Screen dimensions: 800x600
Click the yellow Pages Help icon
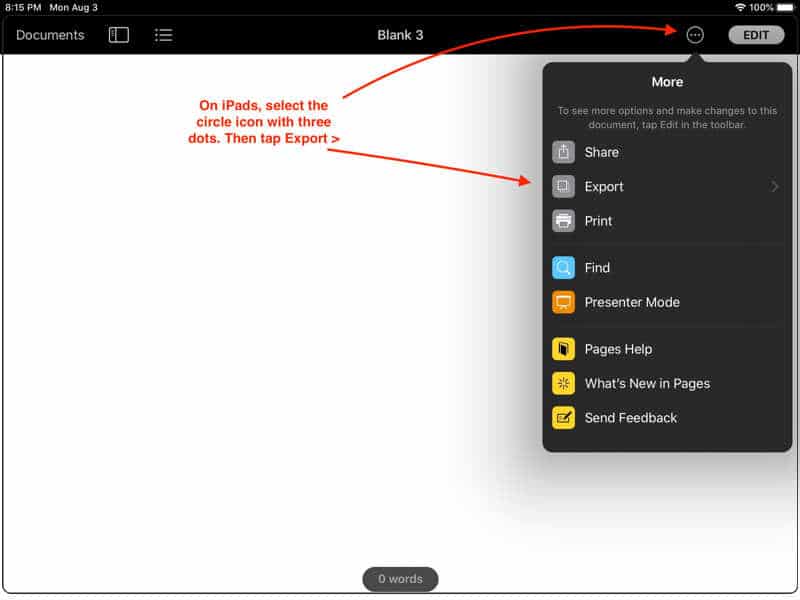pyautogui.click(x=563, y=349)
